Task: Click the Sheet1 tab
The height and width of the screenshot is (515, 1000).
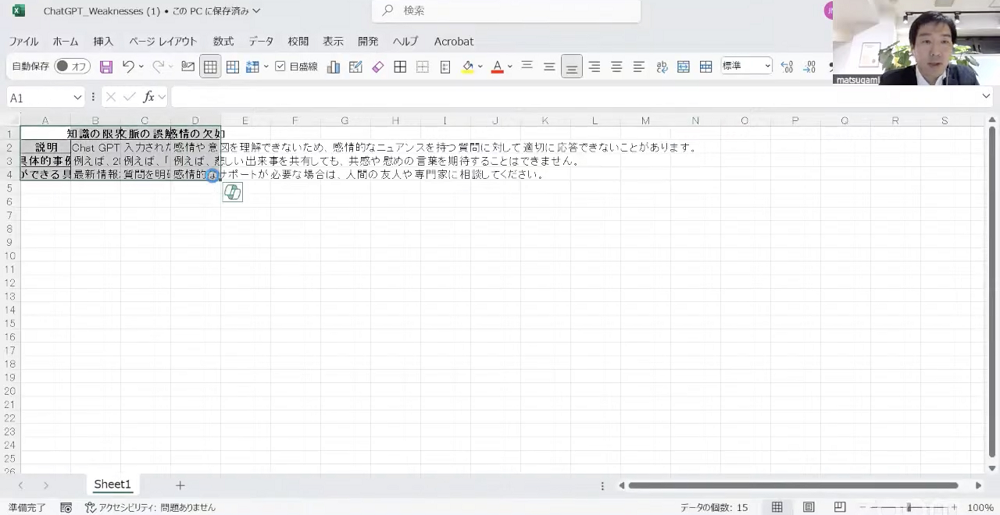Action: tap(112, 484)
